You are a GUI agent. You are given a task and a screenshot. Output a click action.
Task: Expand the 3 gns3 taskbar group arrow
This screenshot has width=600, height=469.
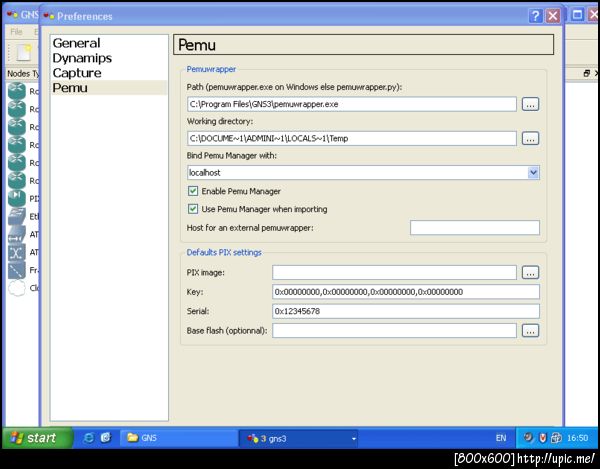[354, 438]
